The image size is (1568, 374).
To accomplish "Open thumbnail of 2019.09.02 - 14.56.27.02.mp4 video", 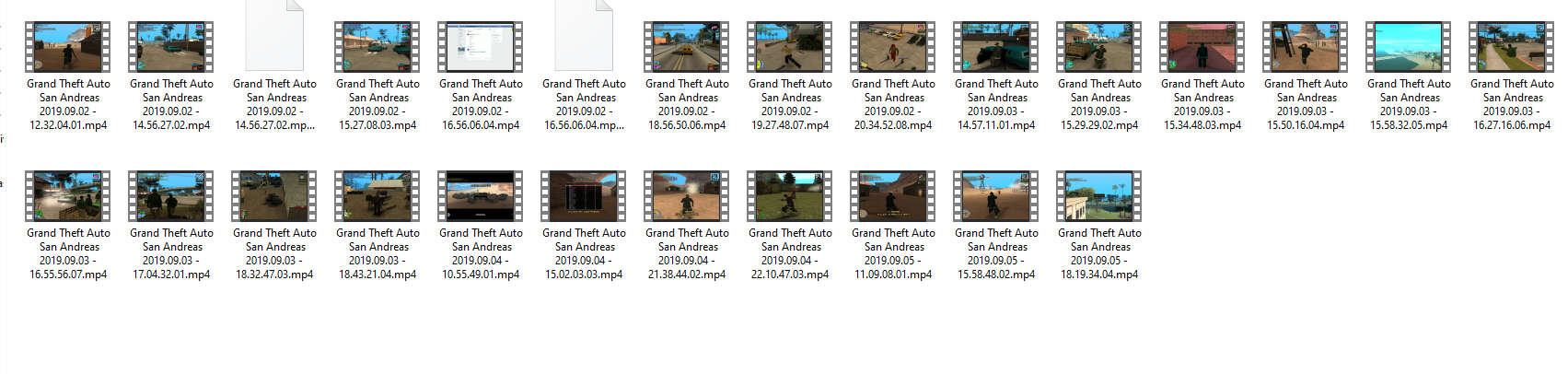I will click(171, 47).
